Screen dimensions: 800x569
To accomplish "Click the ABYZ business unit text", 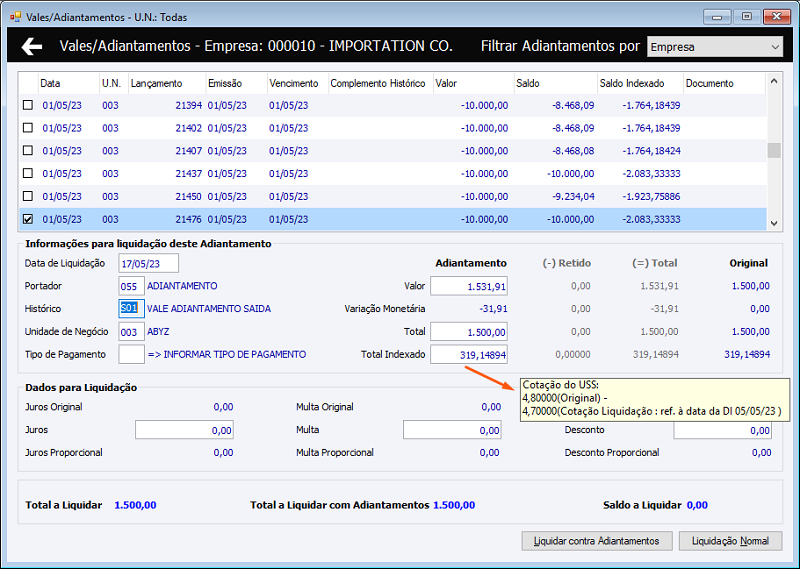I will (158, 332).
